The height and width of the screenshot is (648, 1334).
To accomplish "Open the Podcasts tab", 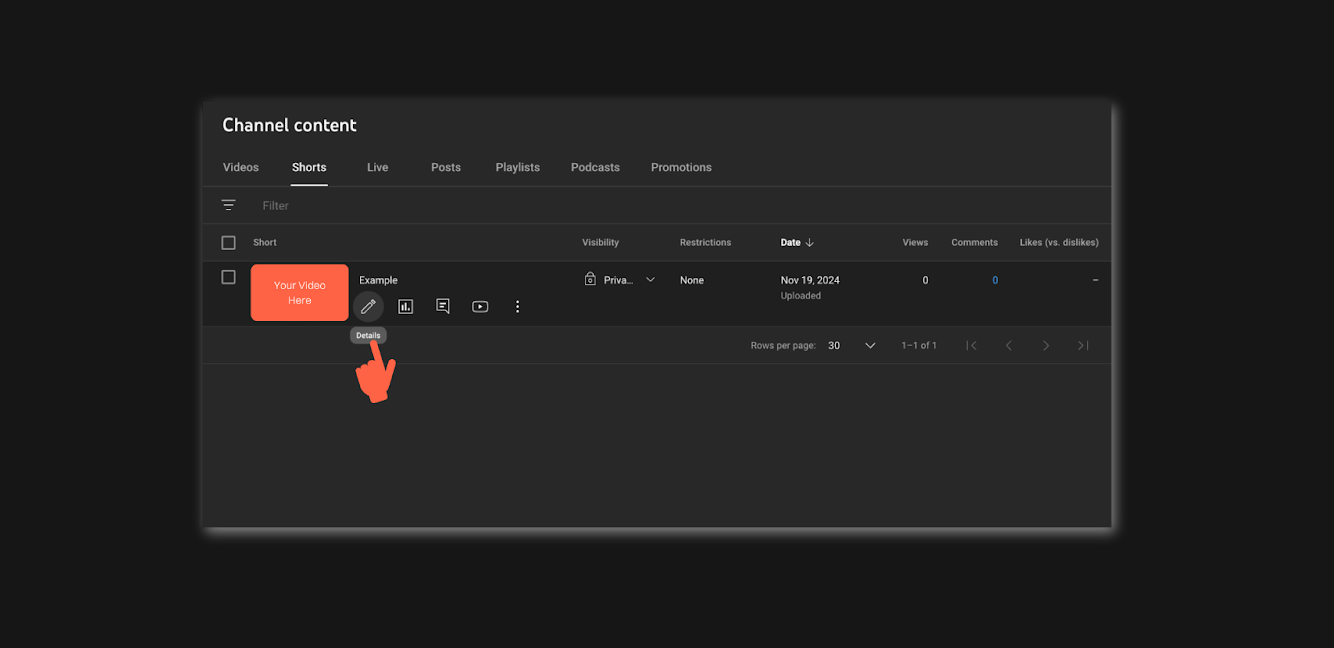I will coord(595,167).
